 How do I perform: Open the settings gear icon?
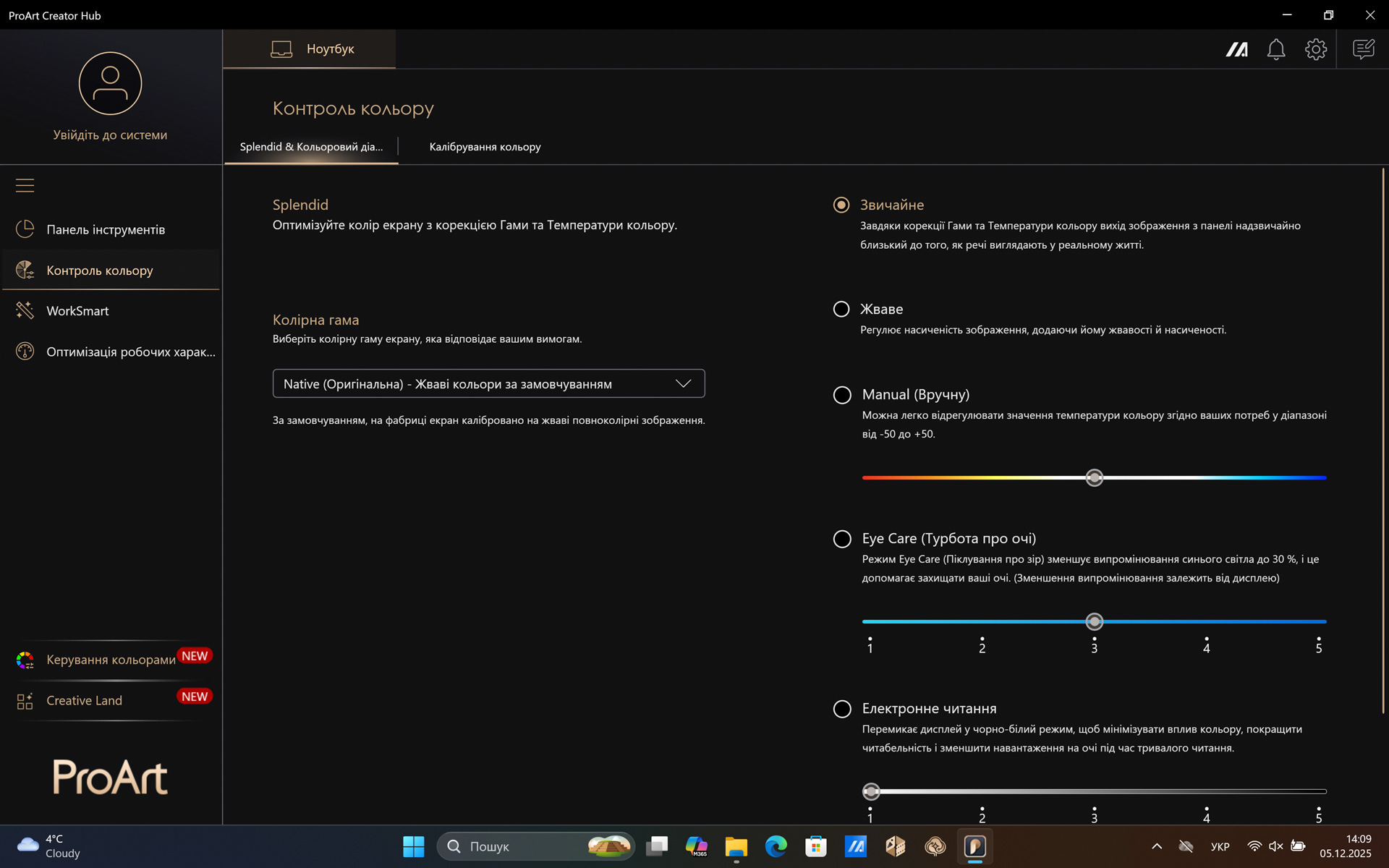(x=1316, y=49)
